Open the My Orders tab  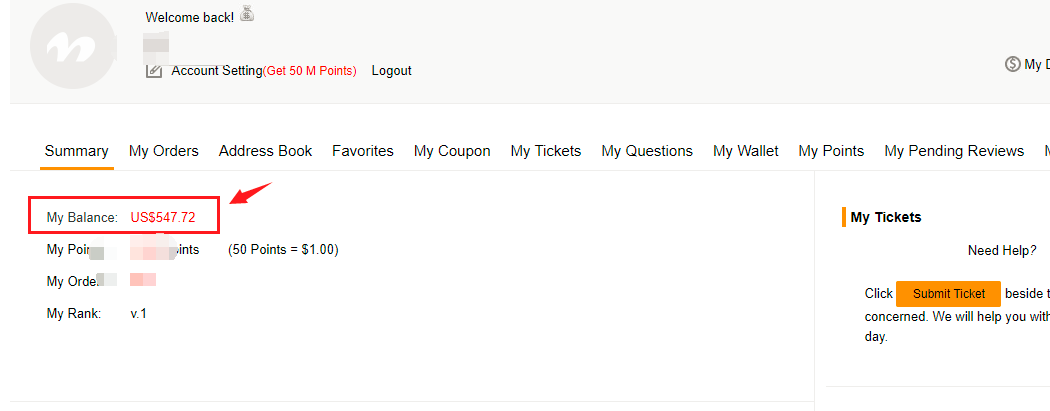tap(163, 151)
